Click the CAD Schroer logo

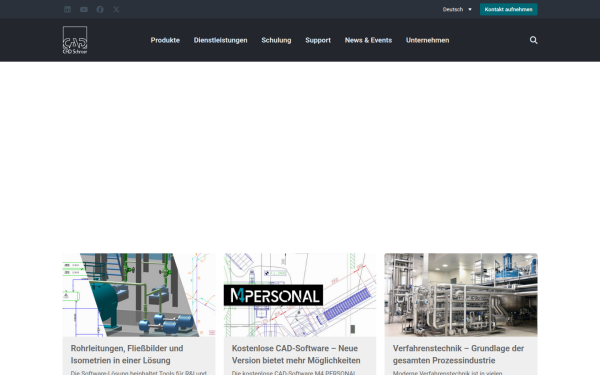[75, 40]
